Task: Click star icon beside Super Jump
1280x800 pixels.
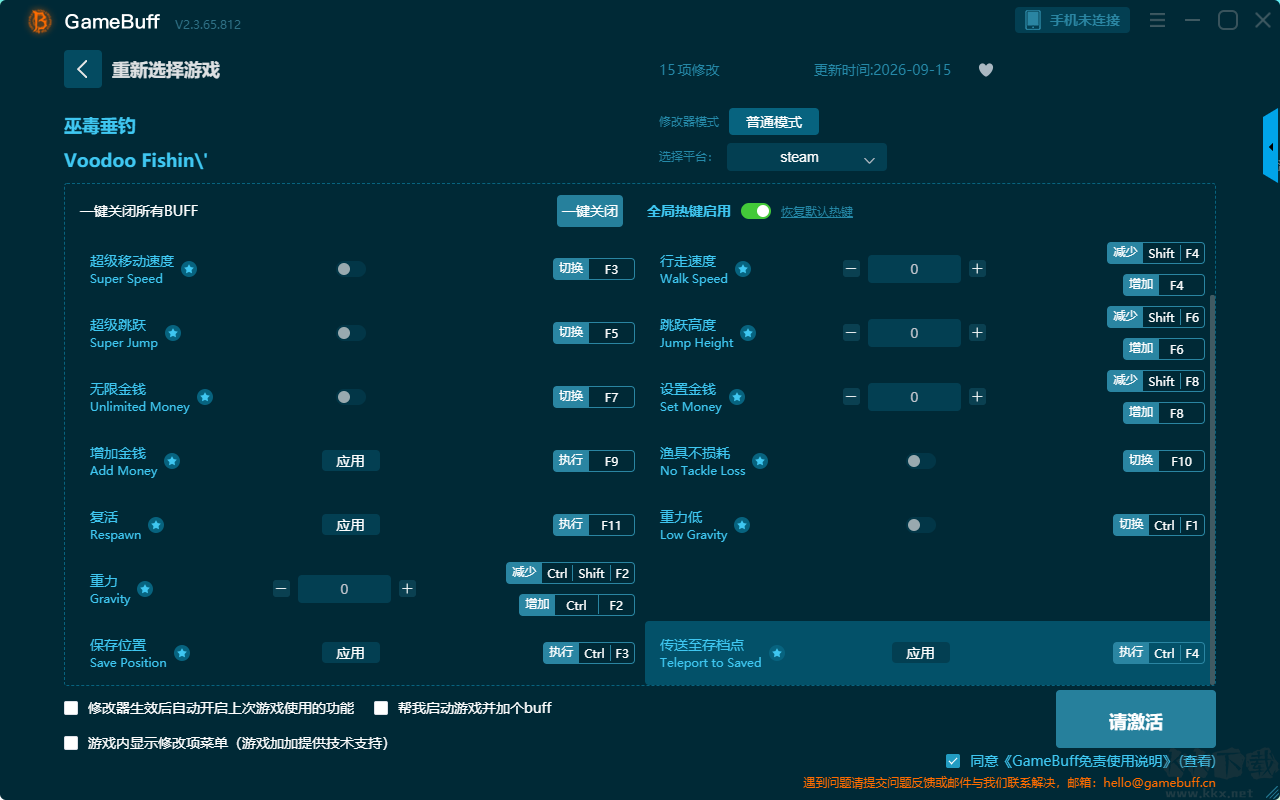Action: coord(173,333)
